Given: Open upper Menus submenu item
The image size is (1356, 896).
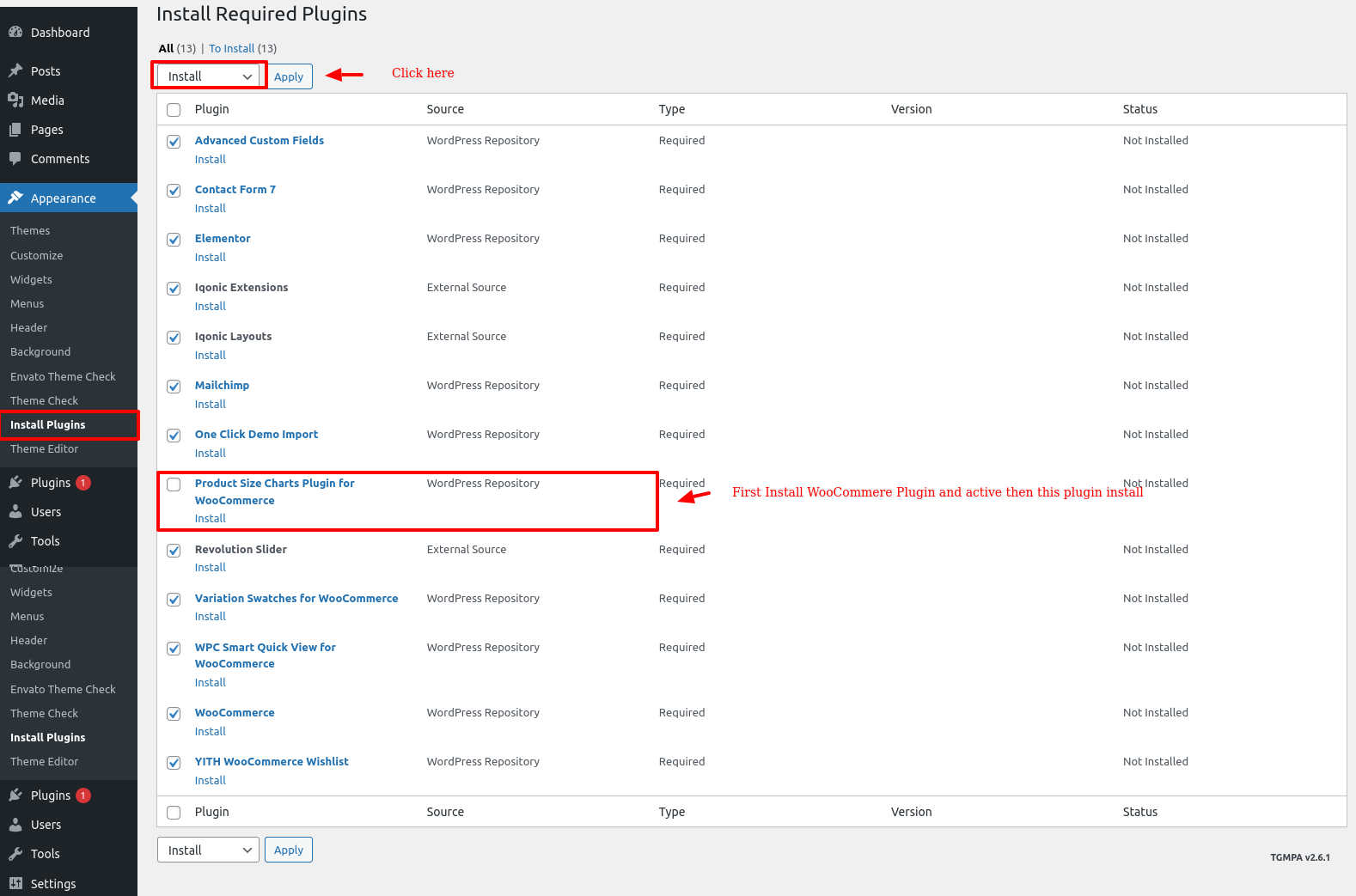Looking at the screenshot, I should pyautogui.click(x=27, y=303).
